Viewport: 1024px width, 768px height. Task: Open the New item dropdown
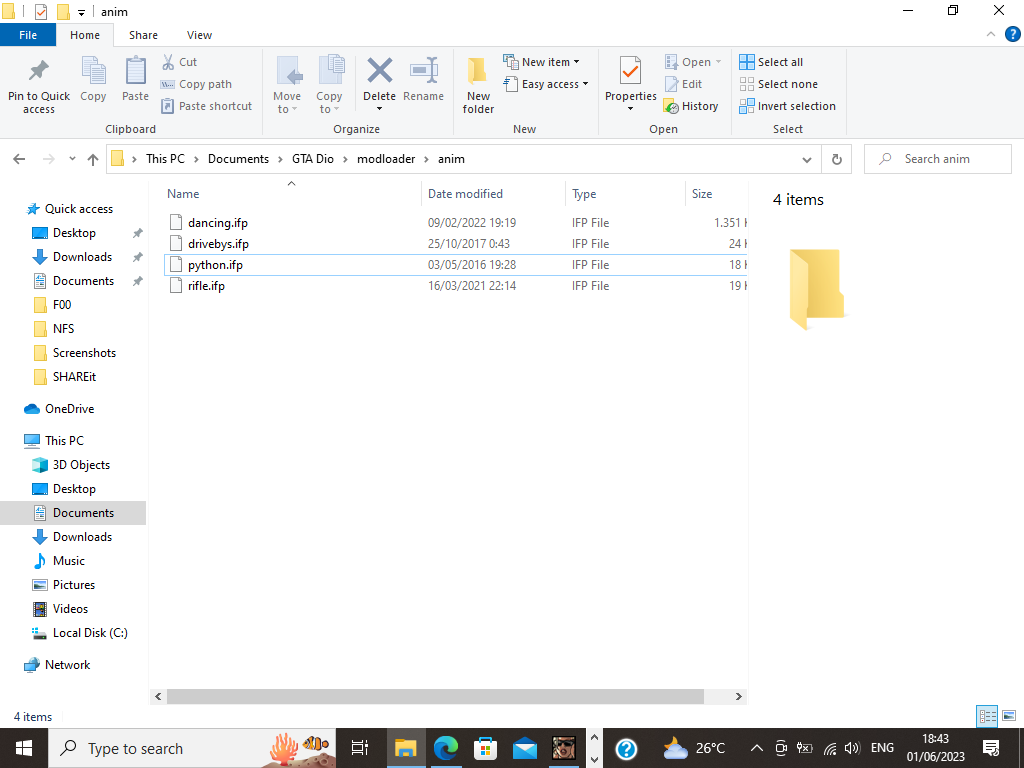coord(541,62)
